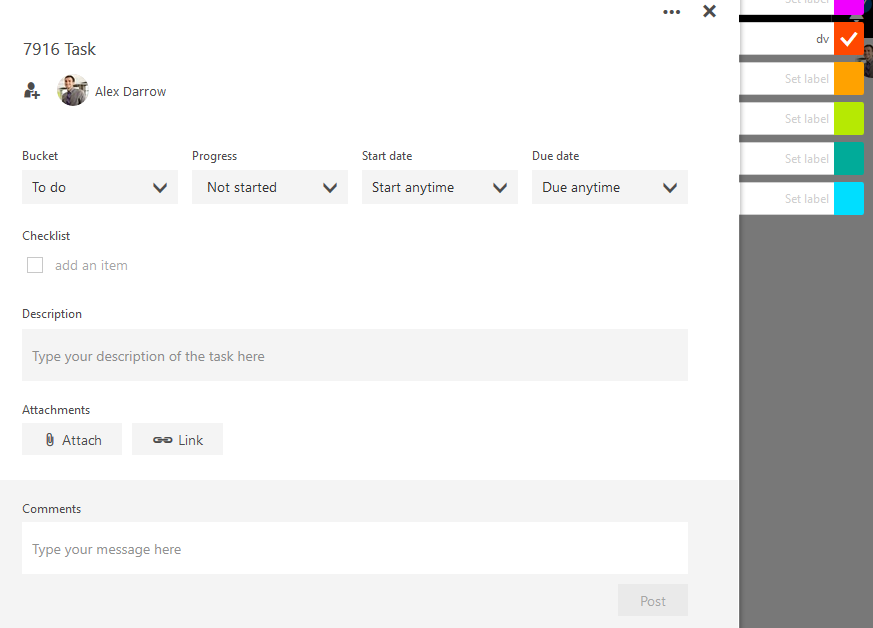Open Alex Darrow's profile picture
Image resolution: width=873 pixels, height=628 pixels.
click(x=72, y=90)
